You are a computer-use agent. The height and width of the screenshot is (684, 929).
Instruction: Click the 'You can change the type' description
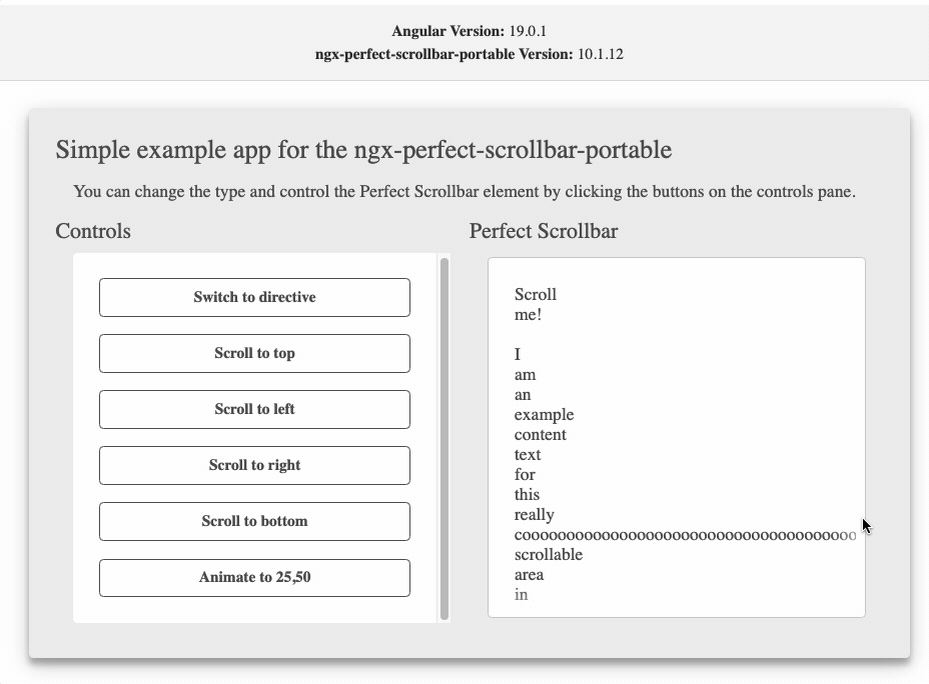[464, 191]
